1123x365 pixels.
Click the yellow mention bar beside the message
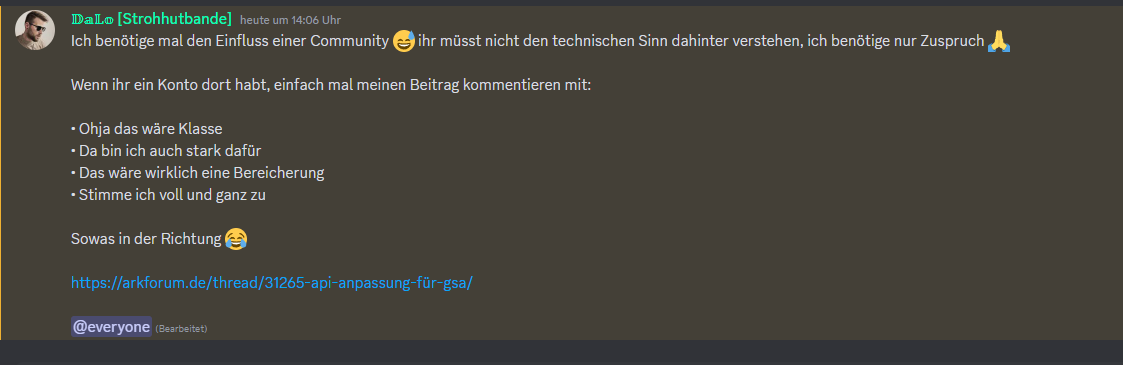(x=1, y=172)
